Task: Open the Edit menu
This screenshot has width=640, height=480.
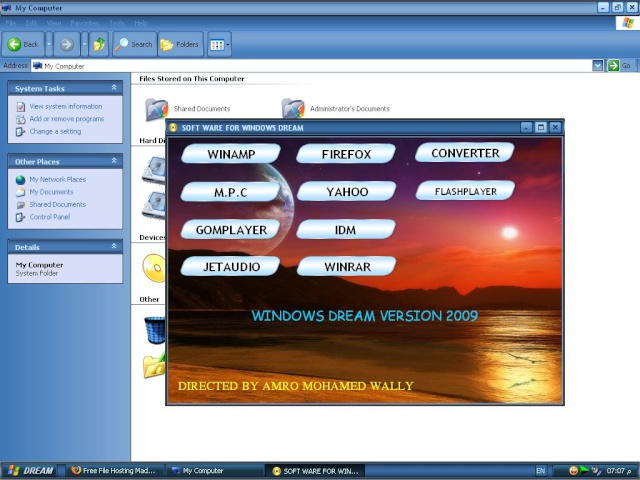Action: [31, 23]
